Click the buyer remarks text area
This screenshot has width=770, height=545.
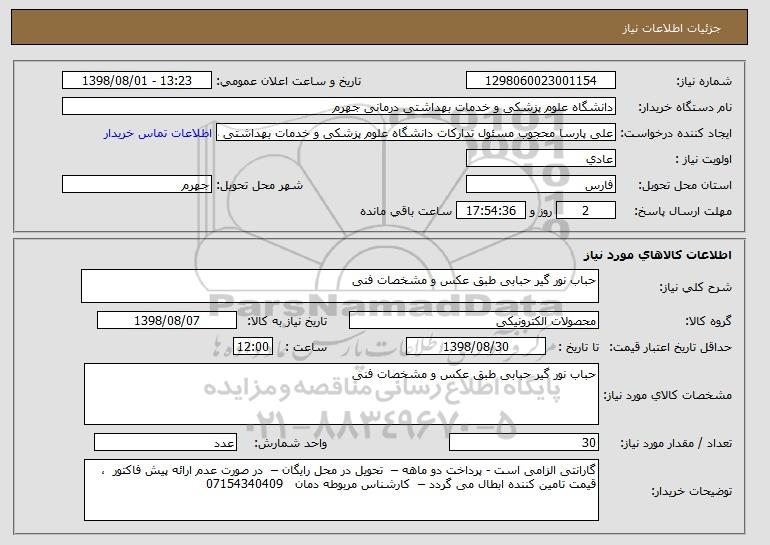[x=341, y=490]
